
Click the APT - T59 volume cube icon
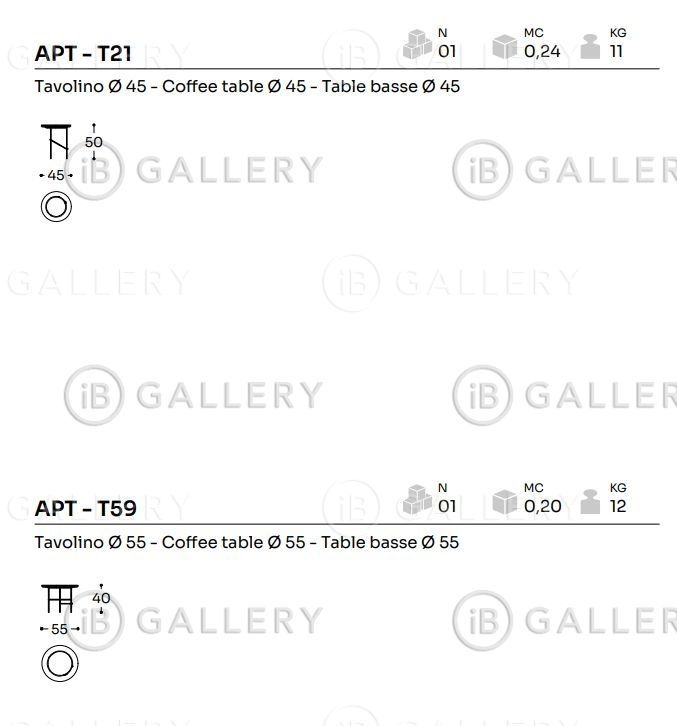tap(504, 501)
